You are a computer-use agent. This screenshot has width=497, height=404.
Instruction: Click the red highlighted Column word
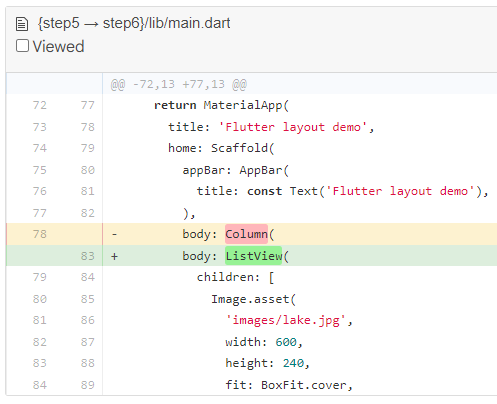pos(246,234)
